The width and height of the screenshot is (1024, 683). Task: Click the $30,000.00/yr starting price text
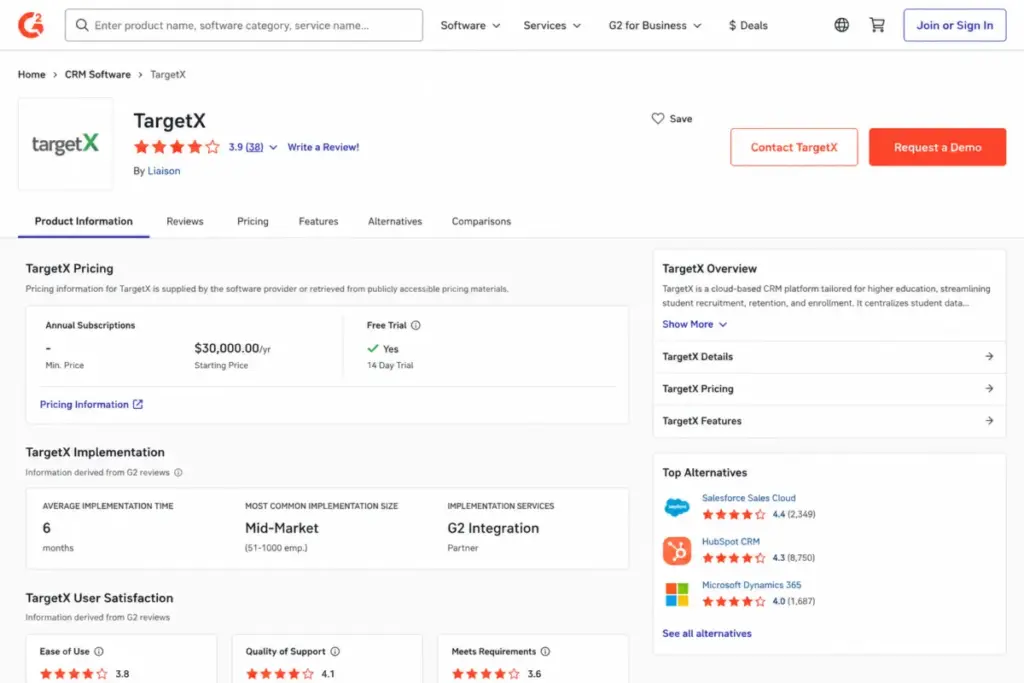232,348
